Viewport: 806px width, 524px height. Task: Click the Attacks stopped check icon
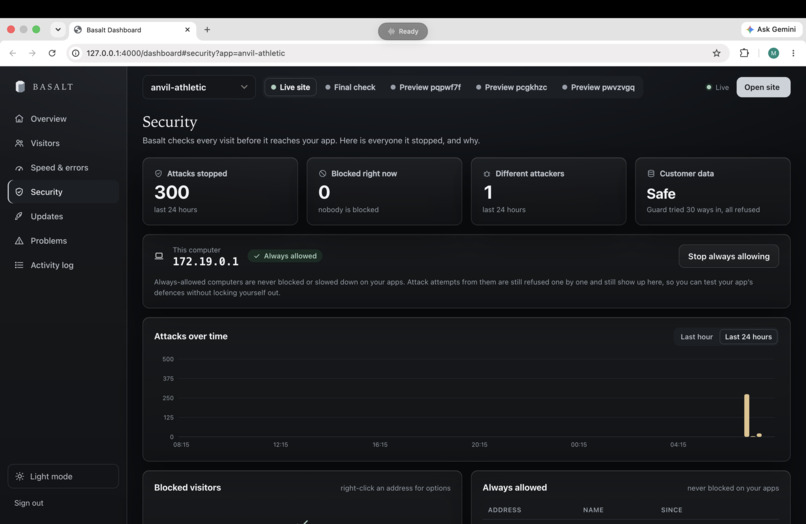158,174
